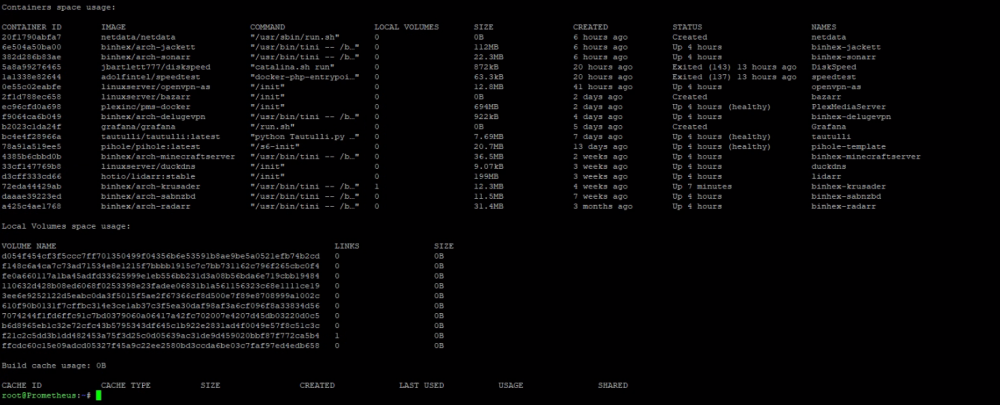Select the pihole/pihole:latest image entry
Screen dimensions: 1000x405
tap(151, 147)
